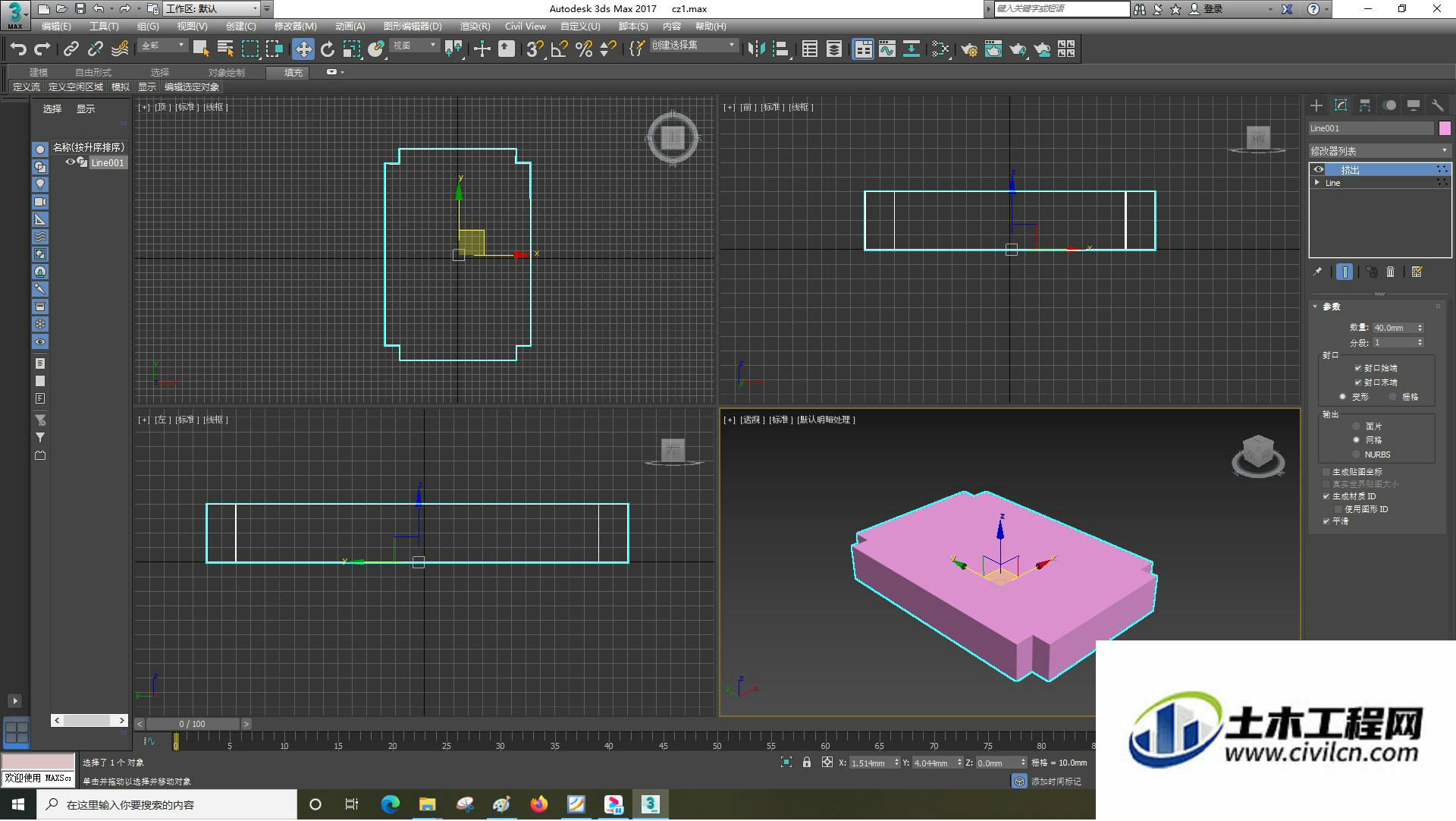This screenshot has height=821, width=1456.
Task: Toggle the 平滑 checkbox
Action: (1326, 521)
